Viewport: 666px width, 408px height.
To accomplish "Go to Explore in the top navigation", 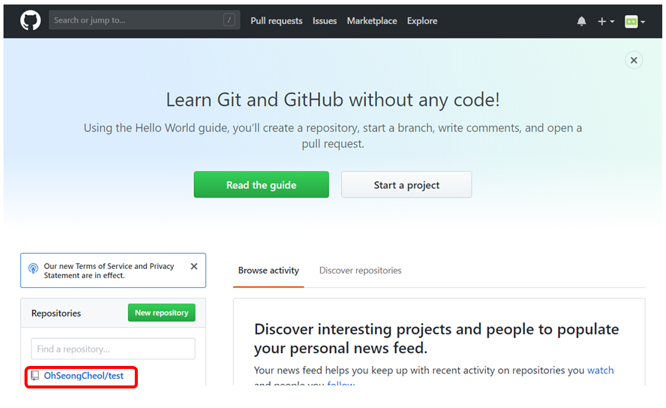I will 422,21.
